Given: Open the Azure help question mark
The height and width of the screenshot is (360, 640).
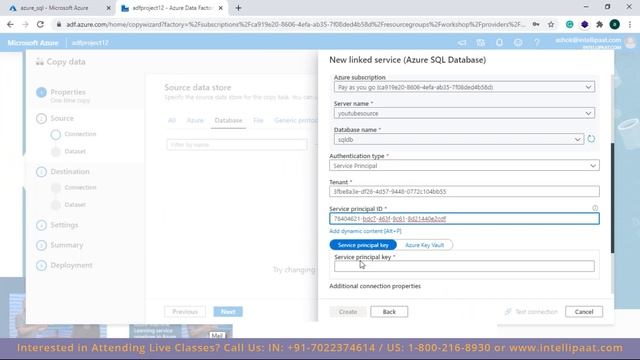Looking at the screenshot, I should point(537,42).
